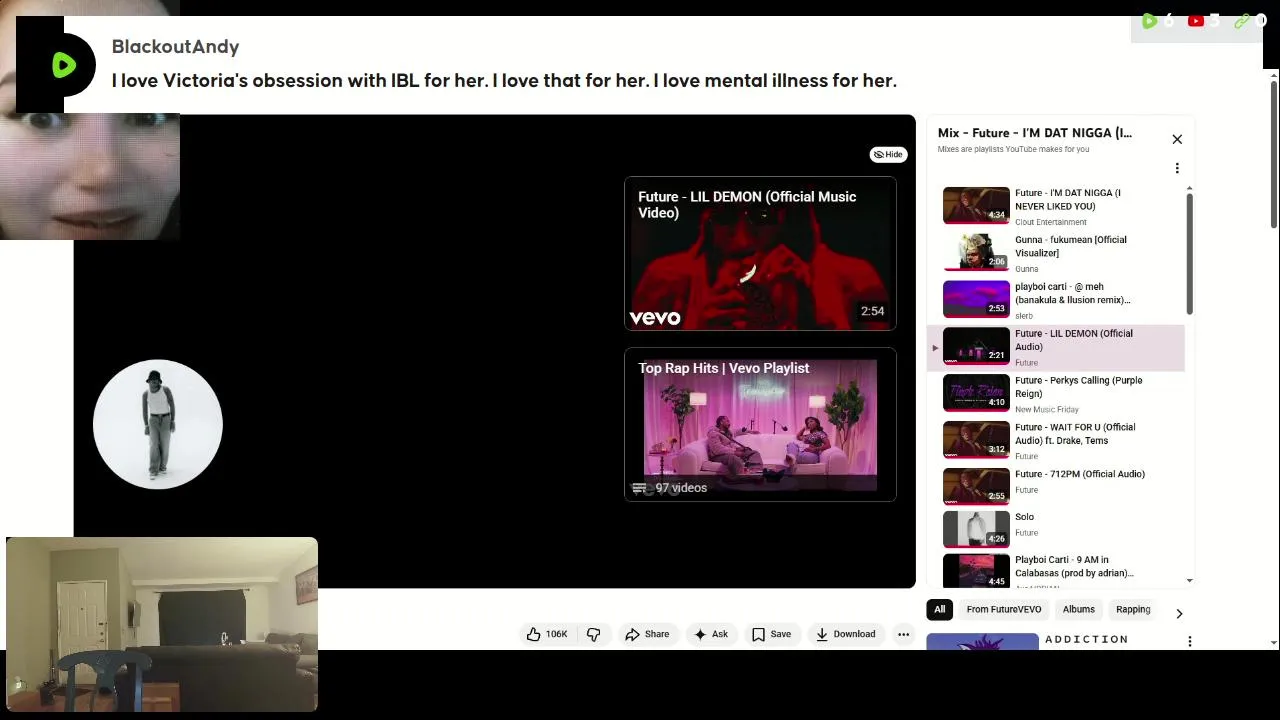Click the WAIT FOR U 3:12 thumbnail
Screen dimensions: 1280x720
[x=976, y=440]
